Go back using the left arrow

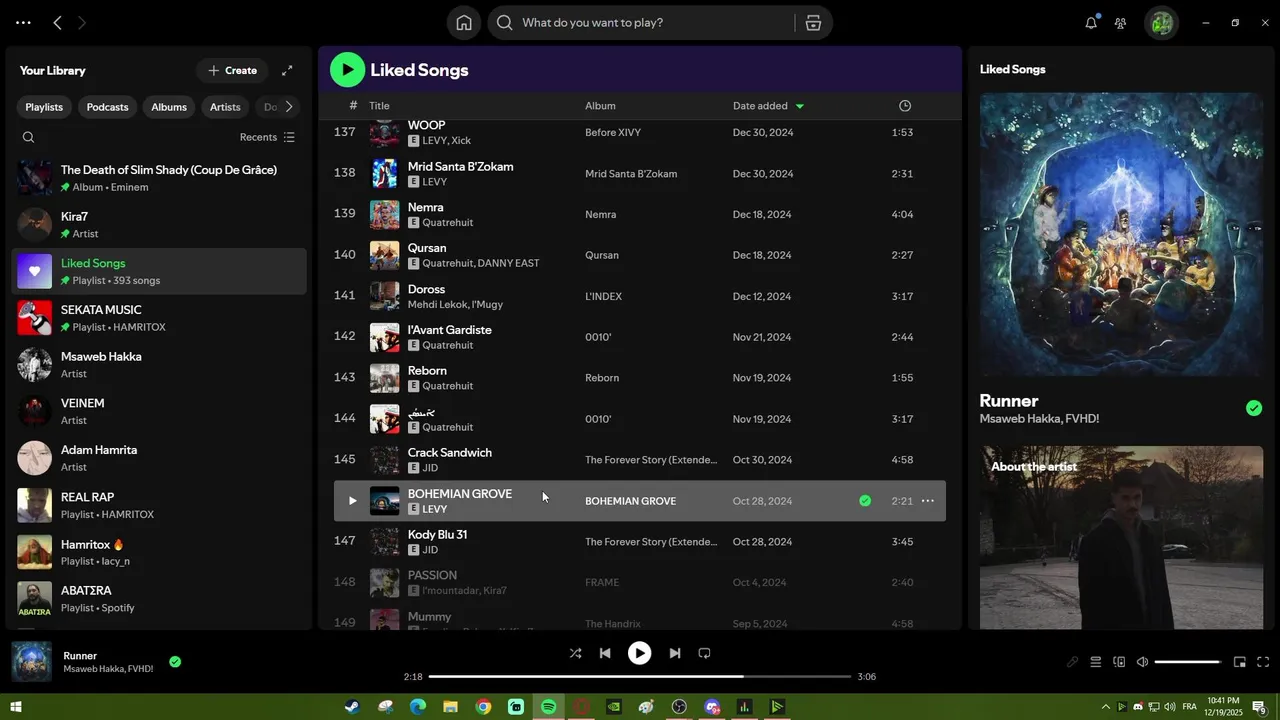[57, 22]
